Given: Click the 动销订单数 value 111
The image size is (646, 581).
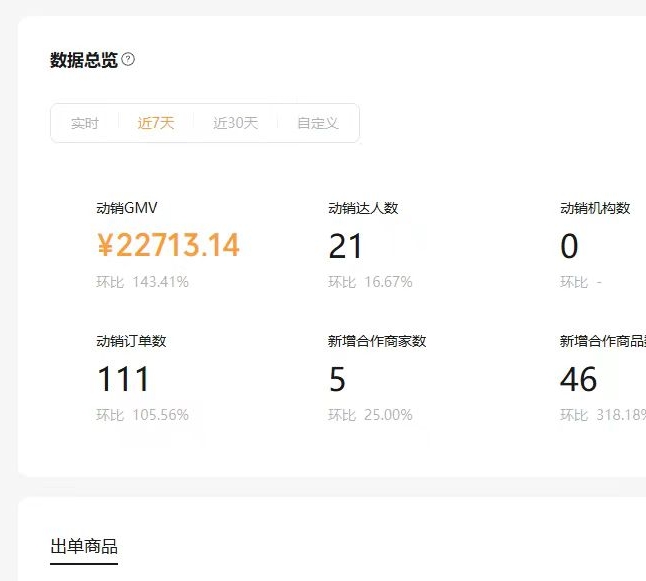Looking at the screenshot, I should [x=123, y=379].
